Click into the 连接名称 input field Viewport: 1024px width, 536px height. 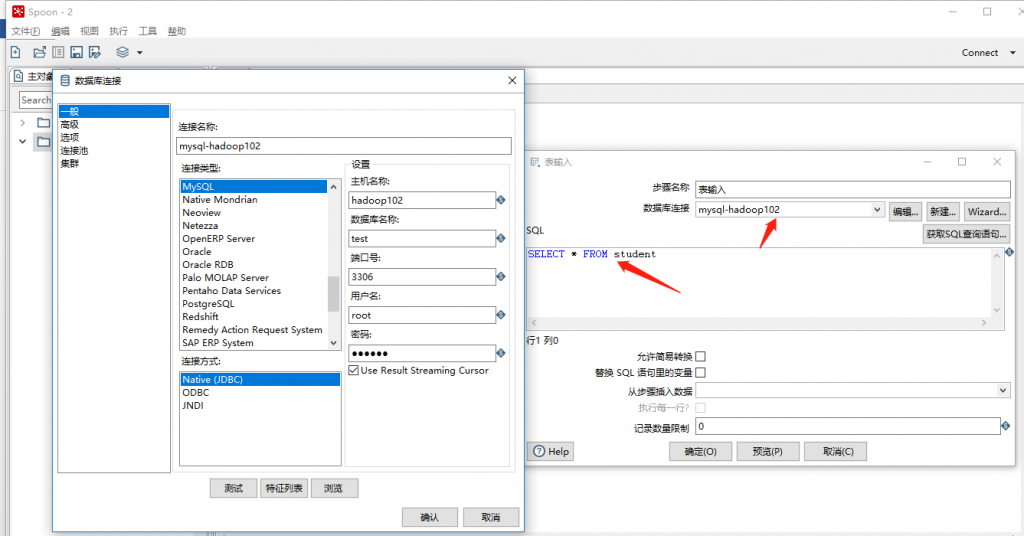pyautogui.click(x=344, y=146)
